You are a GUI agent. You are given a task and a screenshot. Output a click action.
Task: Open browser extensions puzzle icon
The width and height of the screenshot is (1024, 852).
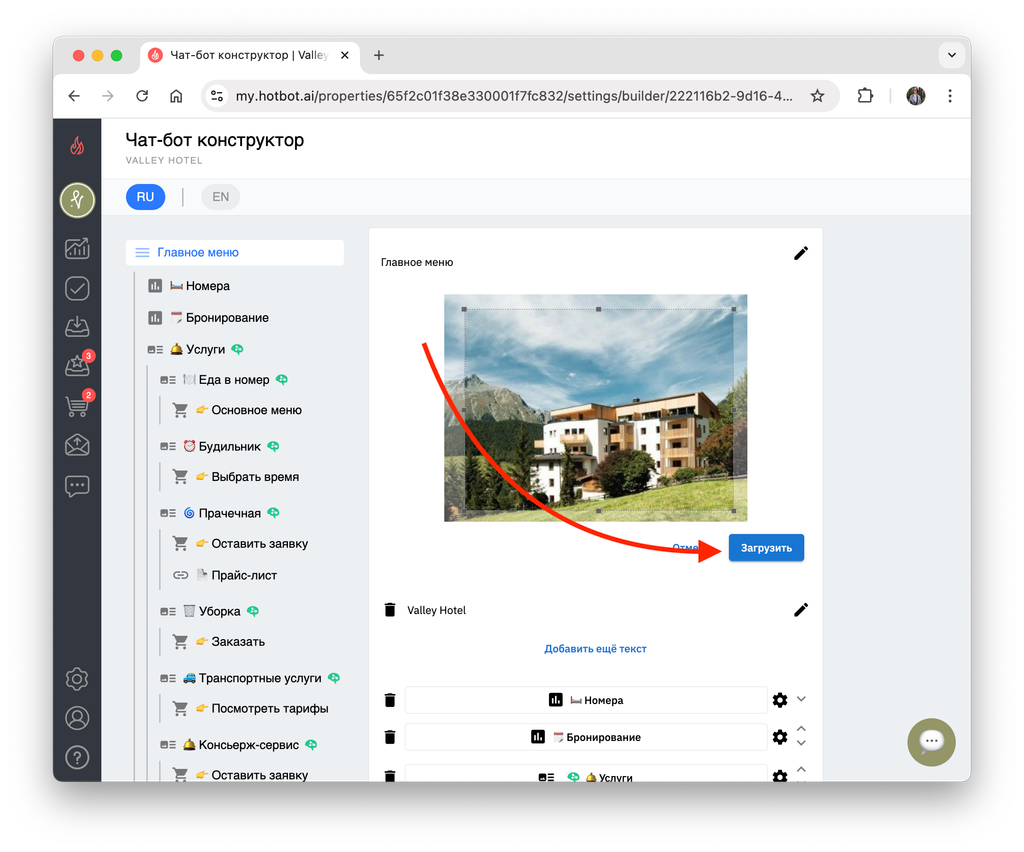(865, 96)
